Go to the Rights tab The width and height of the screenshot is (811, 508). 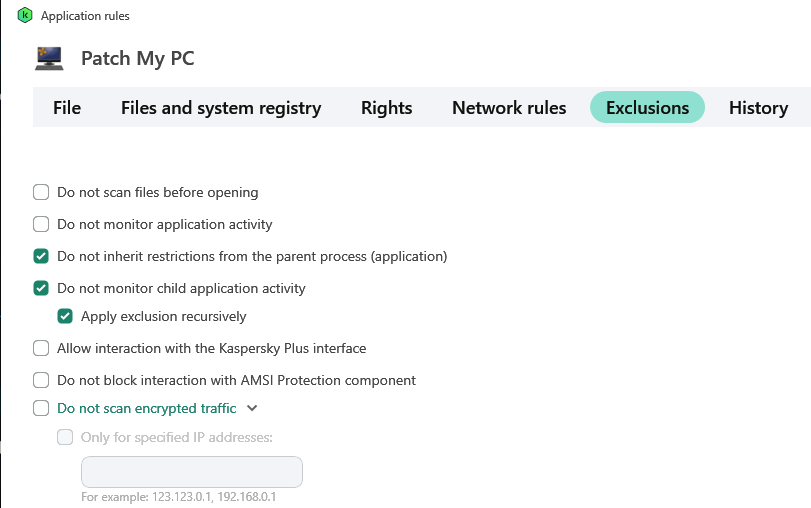(x=386, y=108)
